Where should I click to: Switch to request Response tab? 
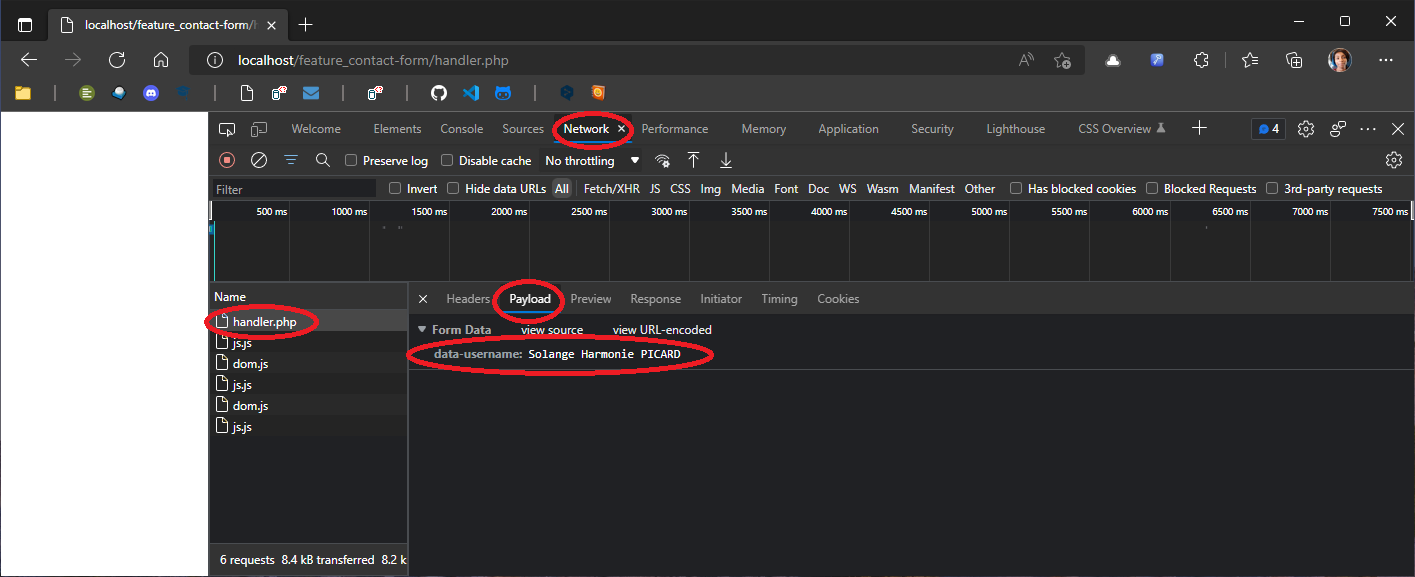(655, 299)
